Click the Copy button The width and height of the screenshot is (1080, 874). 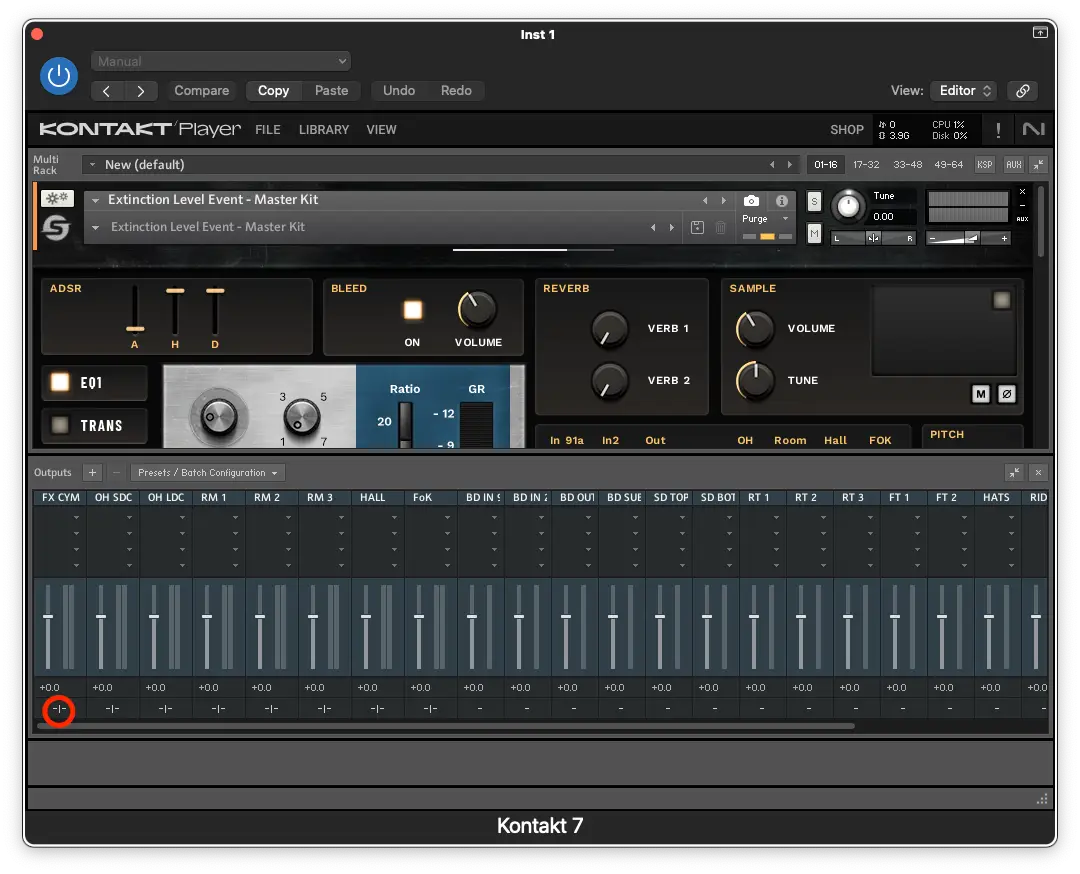point(273,91)
